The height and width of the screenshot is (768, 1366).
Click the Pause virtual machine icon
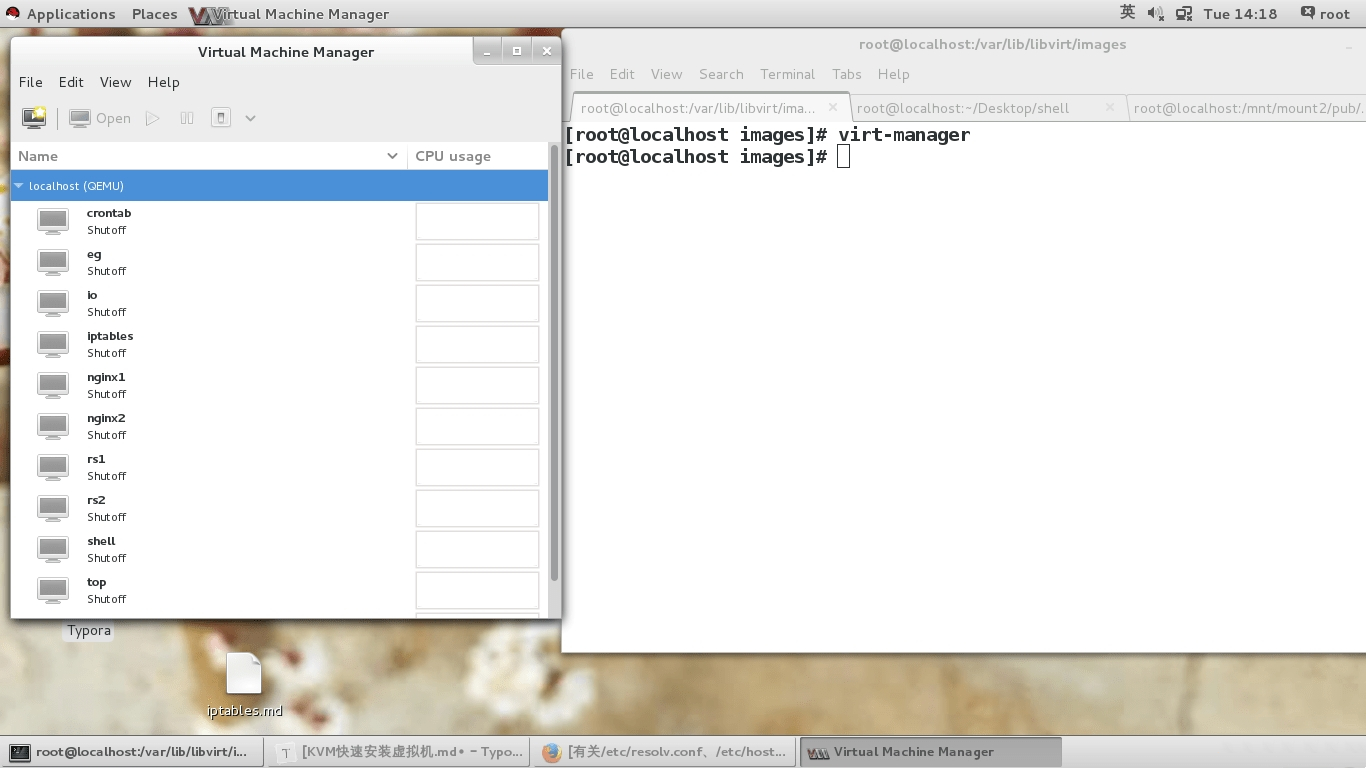coord(187,118)
